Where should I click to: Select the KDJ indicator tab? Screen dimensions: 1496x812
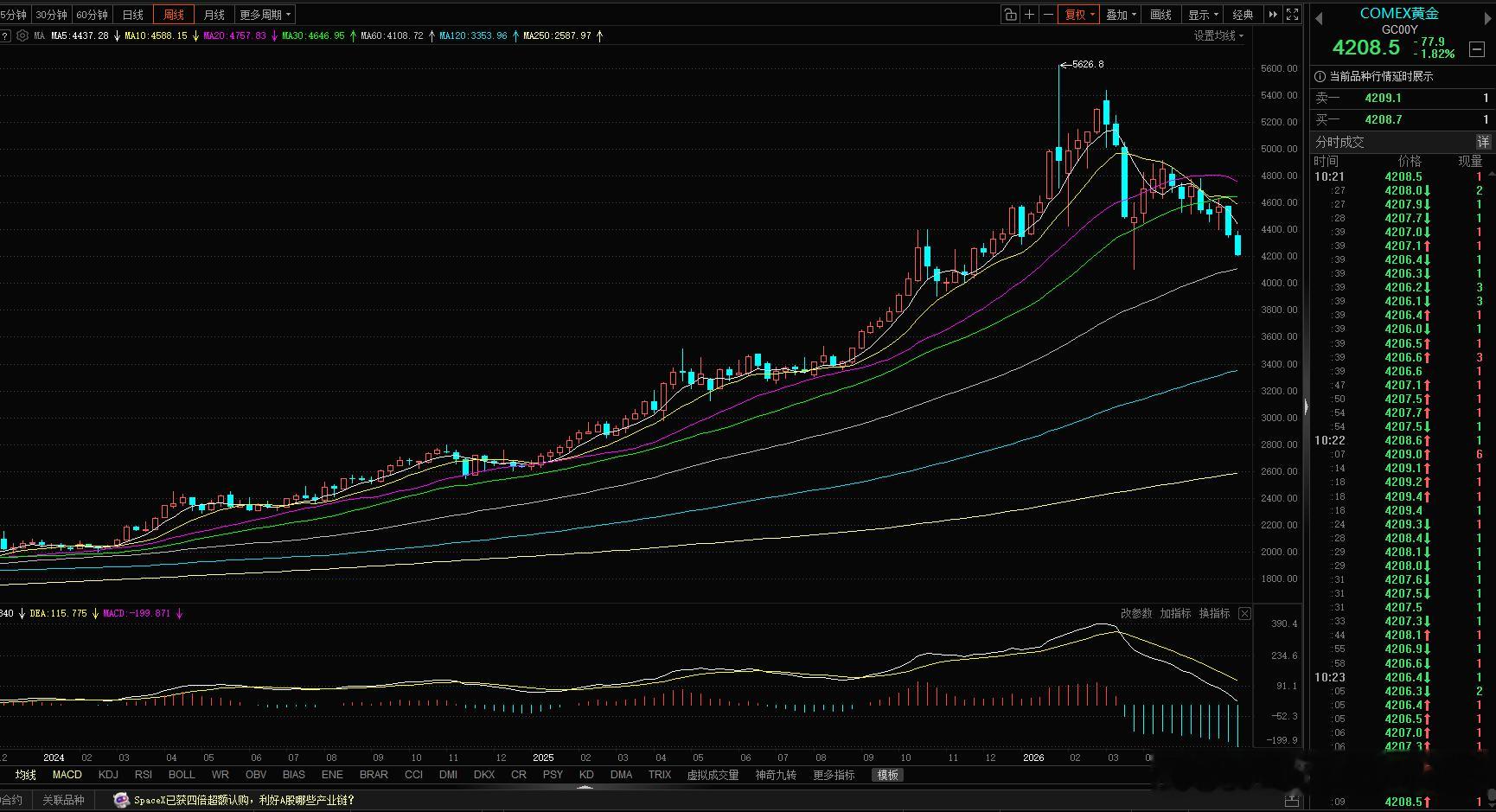point(108,775)
